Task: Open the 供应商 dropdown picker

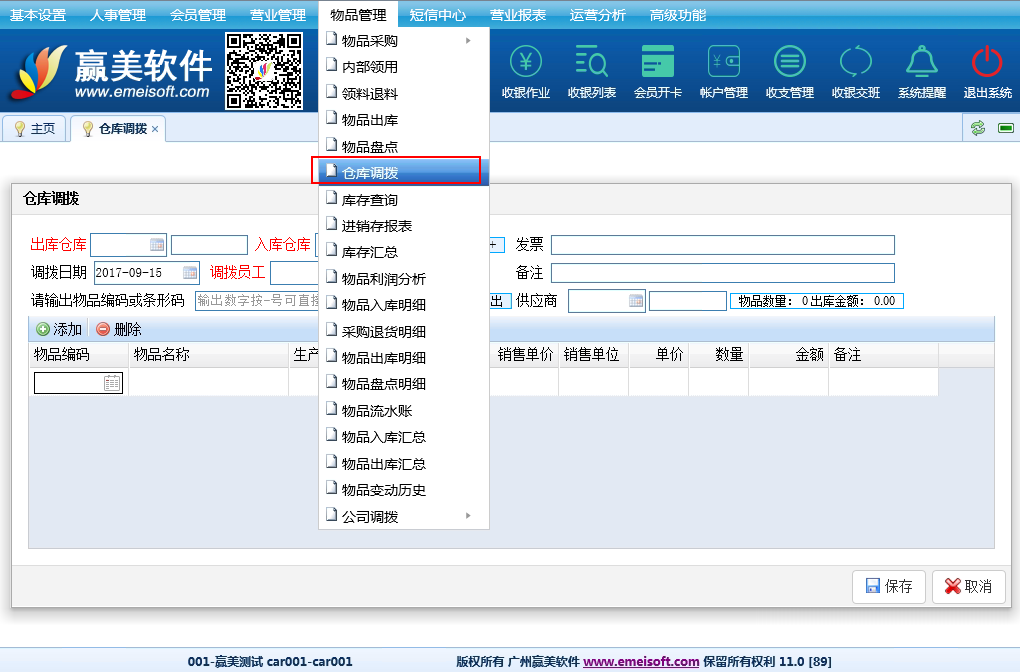Action: pos(636,301)
